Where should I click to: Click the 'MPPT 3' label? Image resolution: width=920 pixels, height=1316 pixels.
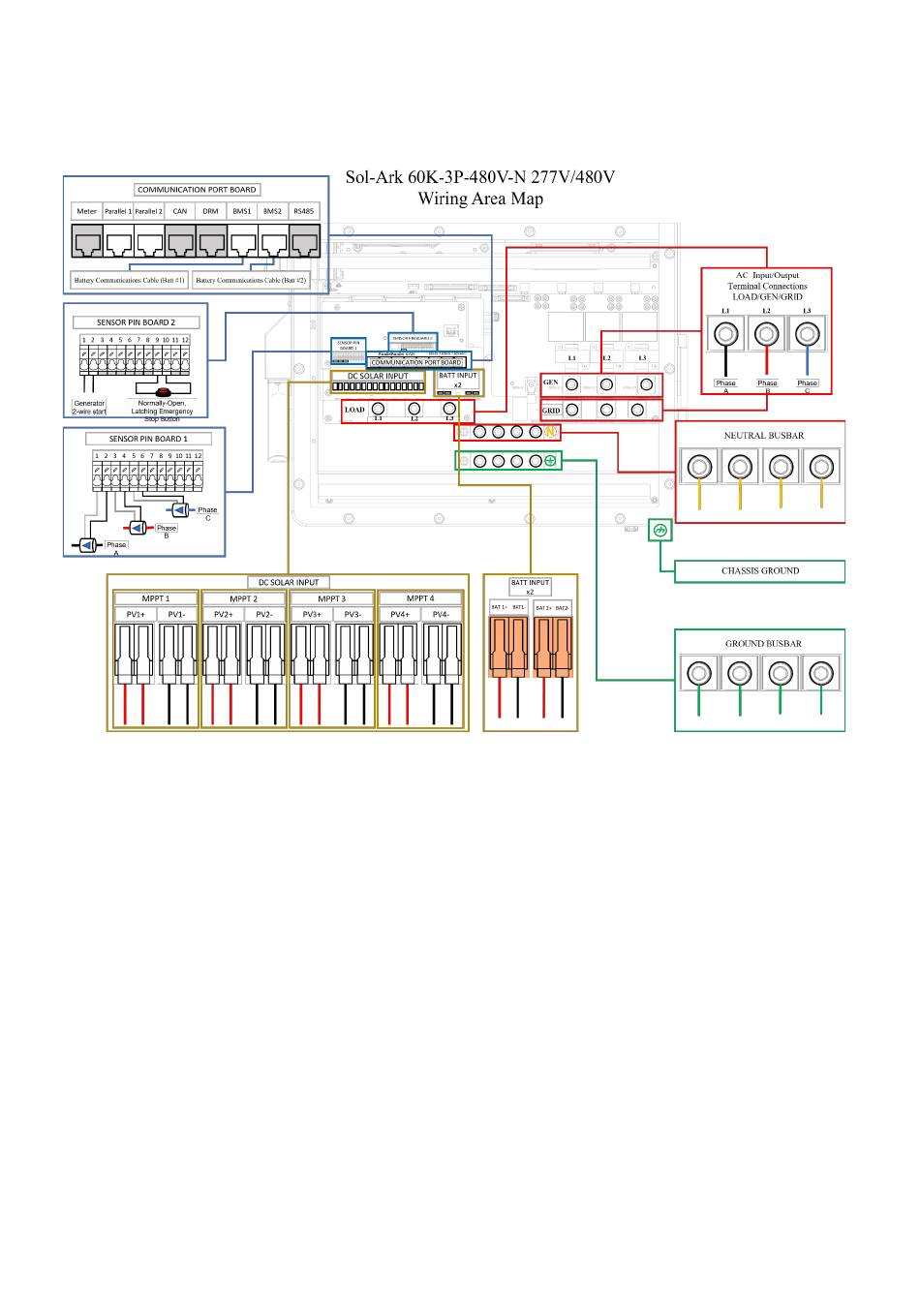331,598
